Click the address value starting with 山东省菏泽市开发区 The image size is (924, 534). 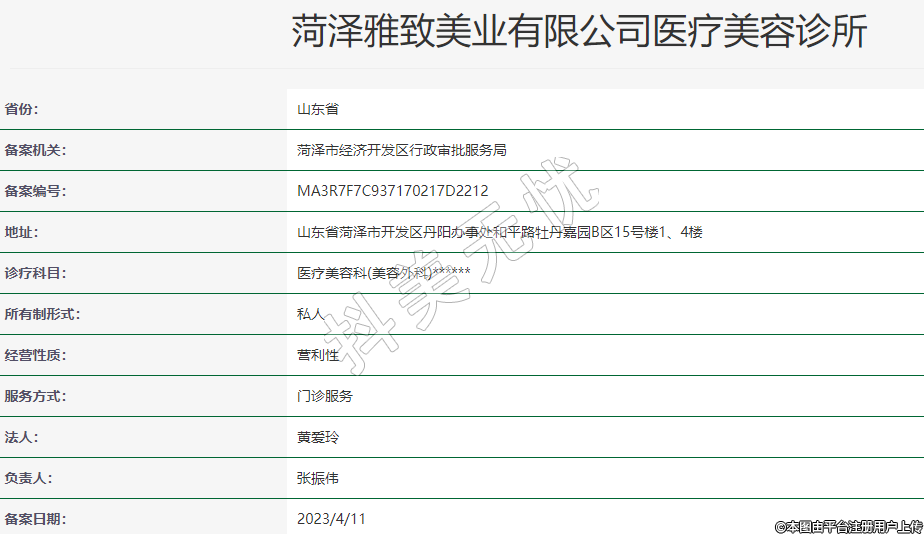pyautogui.click(x=500, y=232)
